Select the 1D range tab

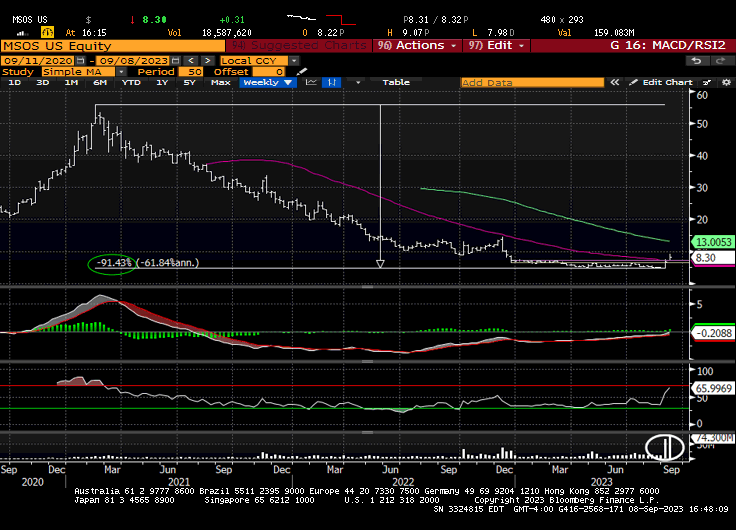[x=15, y=82]
